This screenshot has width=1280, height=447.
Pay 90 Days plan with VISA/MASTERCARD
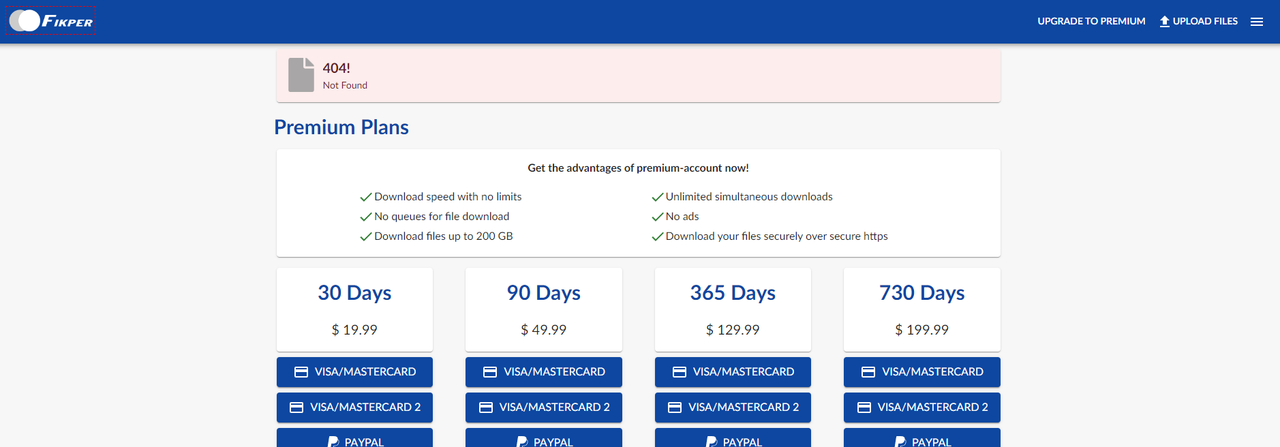544,371
